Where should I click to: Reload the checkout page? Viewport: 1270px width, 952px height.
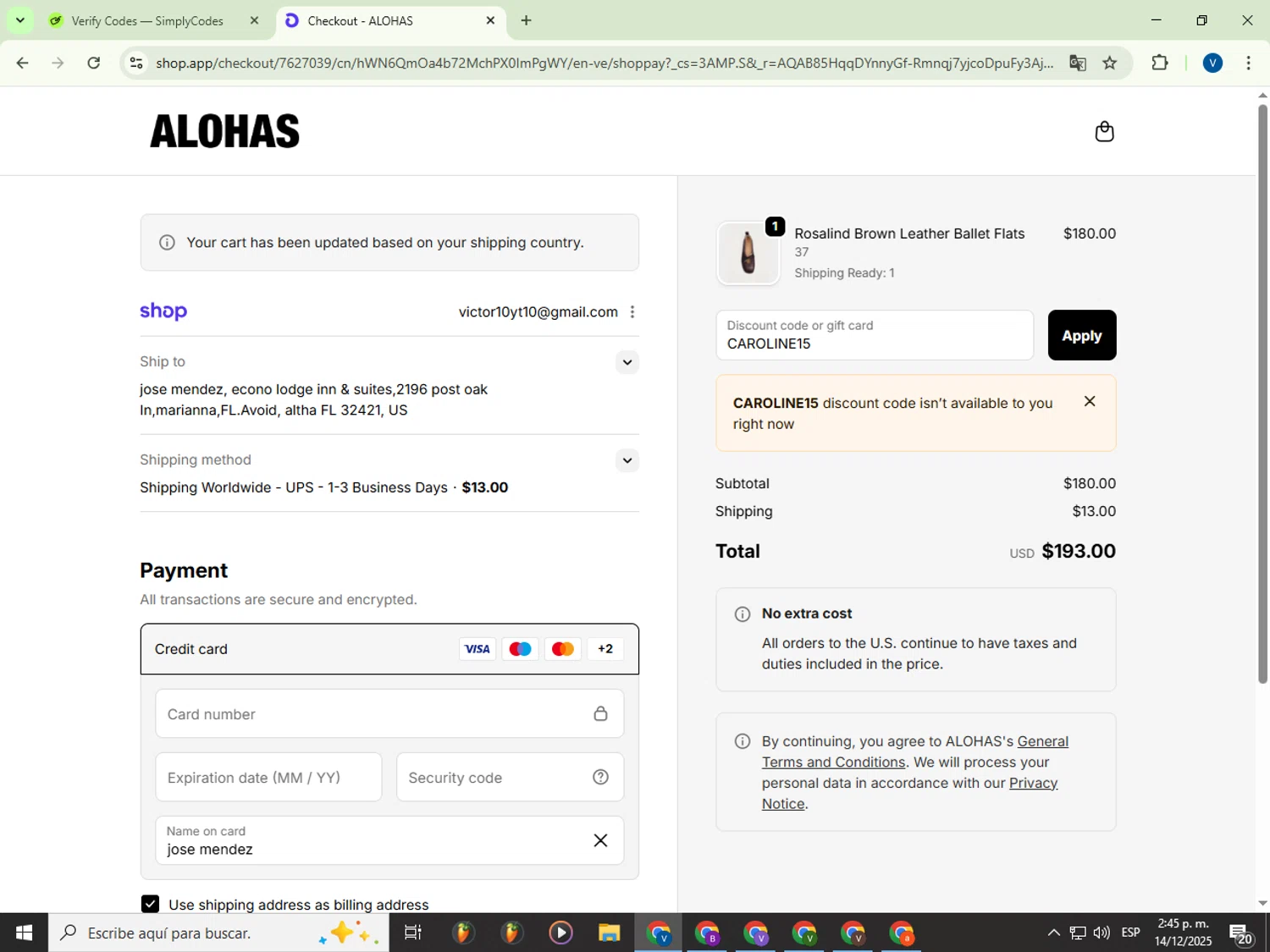click(x=94, y=63)
